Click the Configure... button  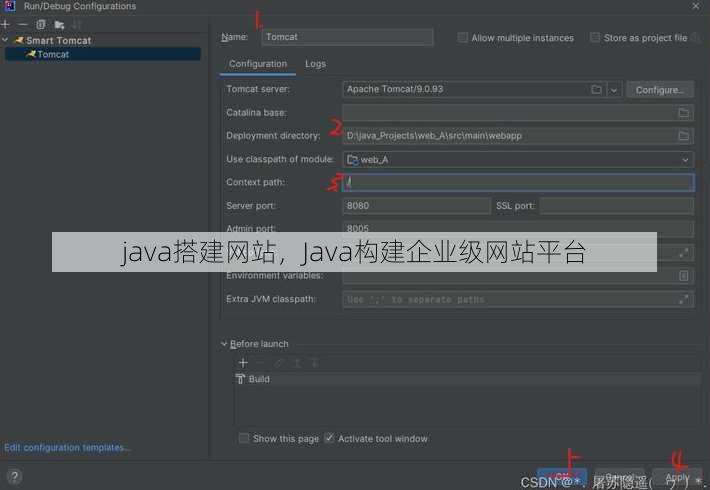coord(660,90)
